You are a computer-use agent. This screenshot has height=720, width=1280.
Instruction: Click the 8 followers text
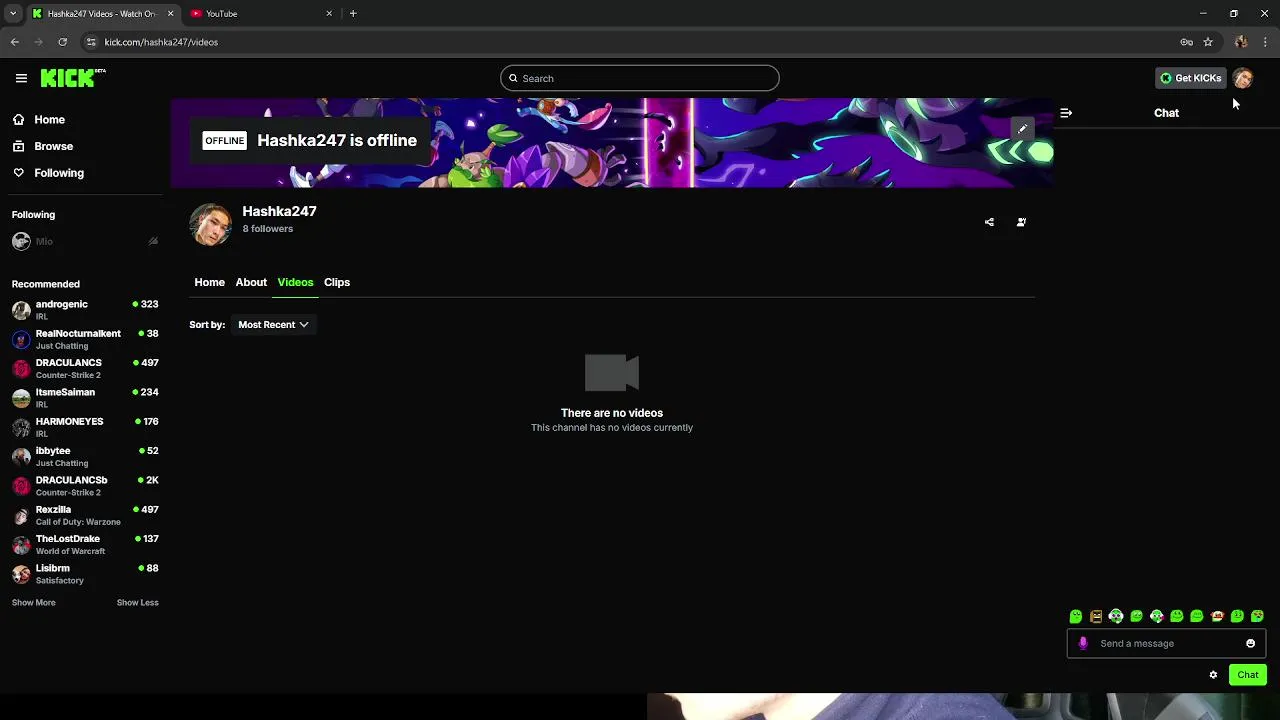pos(267,229)
